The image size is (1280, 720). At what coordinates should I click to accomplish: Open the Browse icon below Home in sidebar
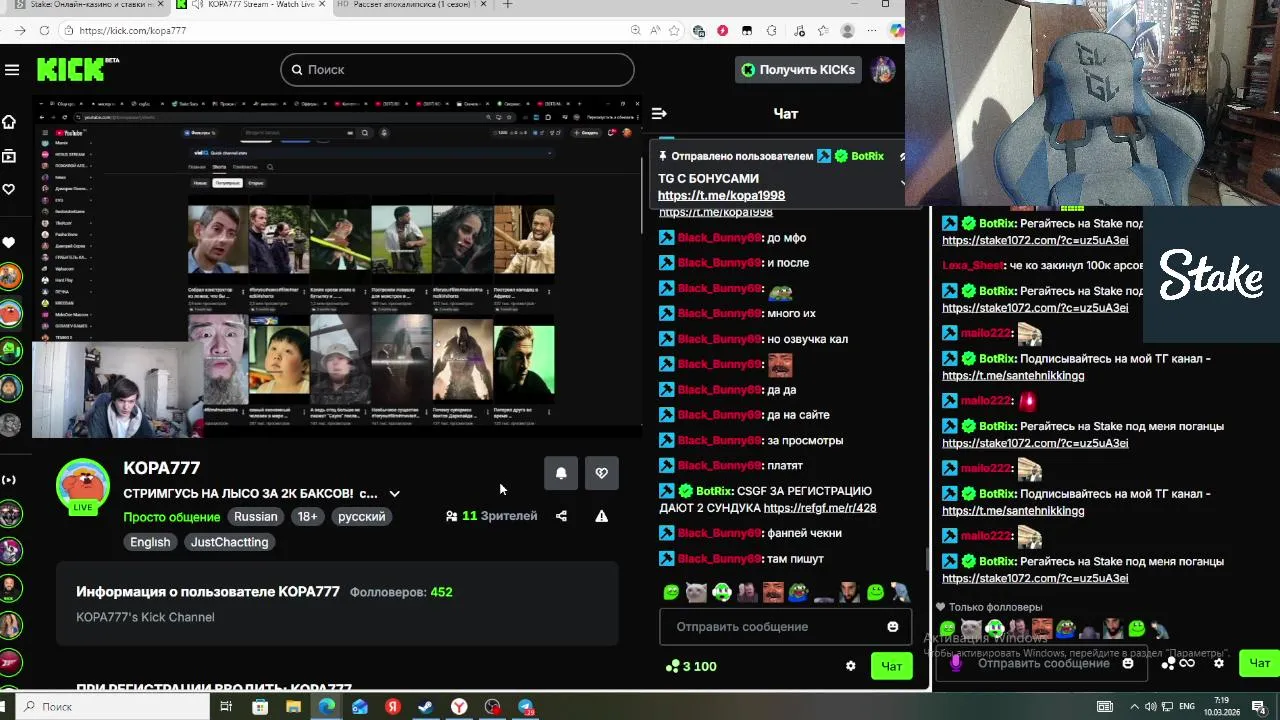pos(9,156)
